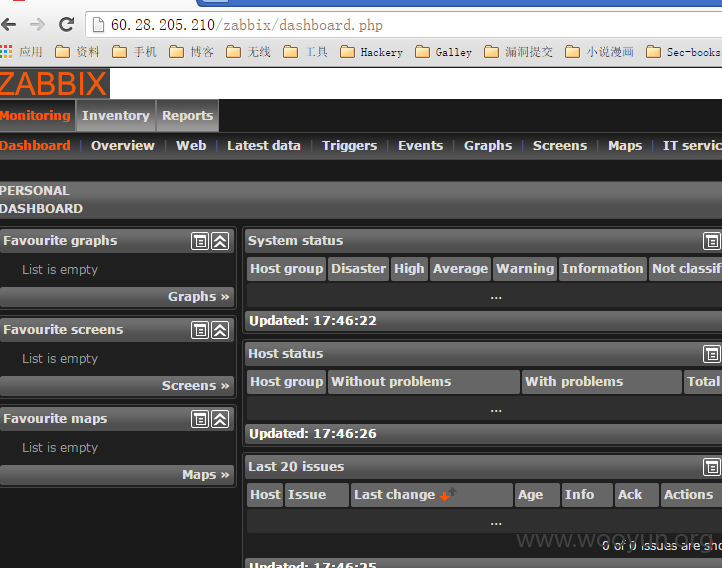The width and height of the screenshot is (722, 568).
Task: Open the Last 20 issues widget menu icon
Action: point(712,467)
